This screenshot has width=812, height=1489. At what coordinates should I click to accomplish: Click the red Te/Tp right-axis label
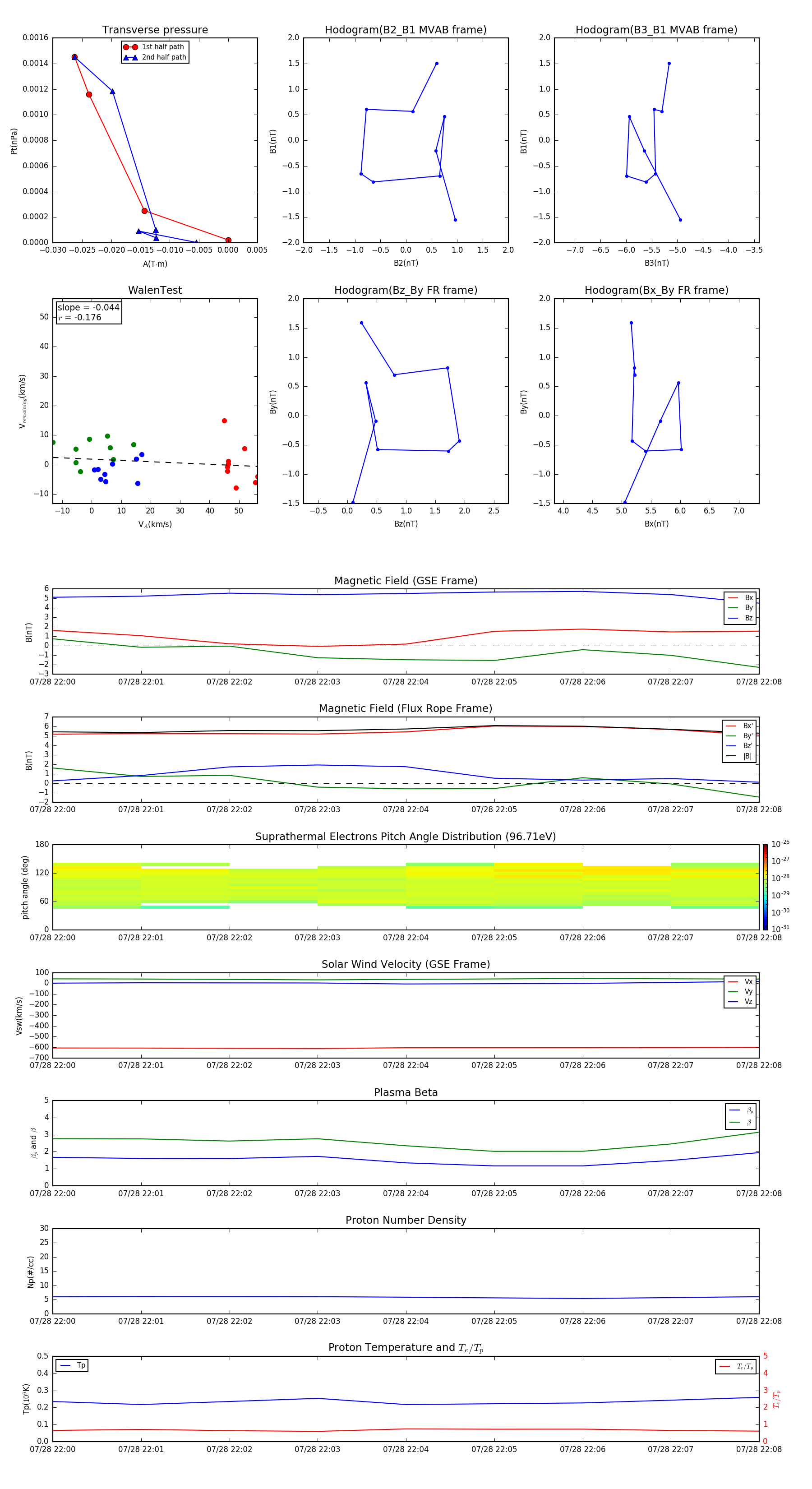(776, 1399)
